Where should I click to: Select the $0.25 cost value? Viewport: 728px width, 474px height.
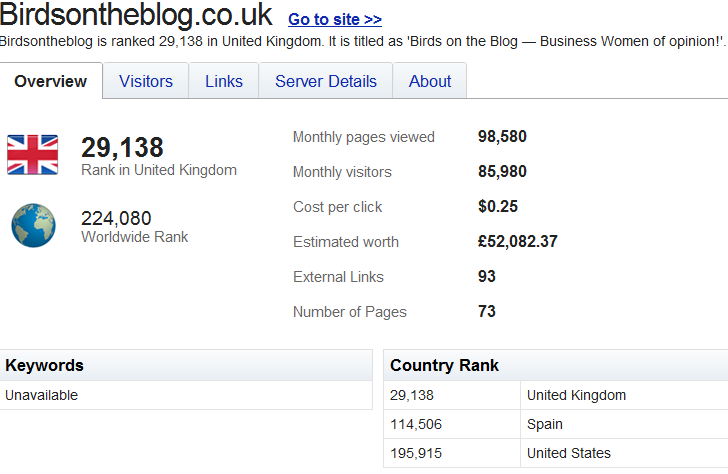pyautogui.click(x=498, y=206)
